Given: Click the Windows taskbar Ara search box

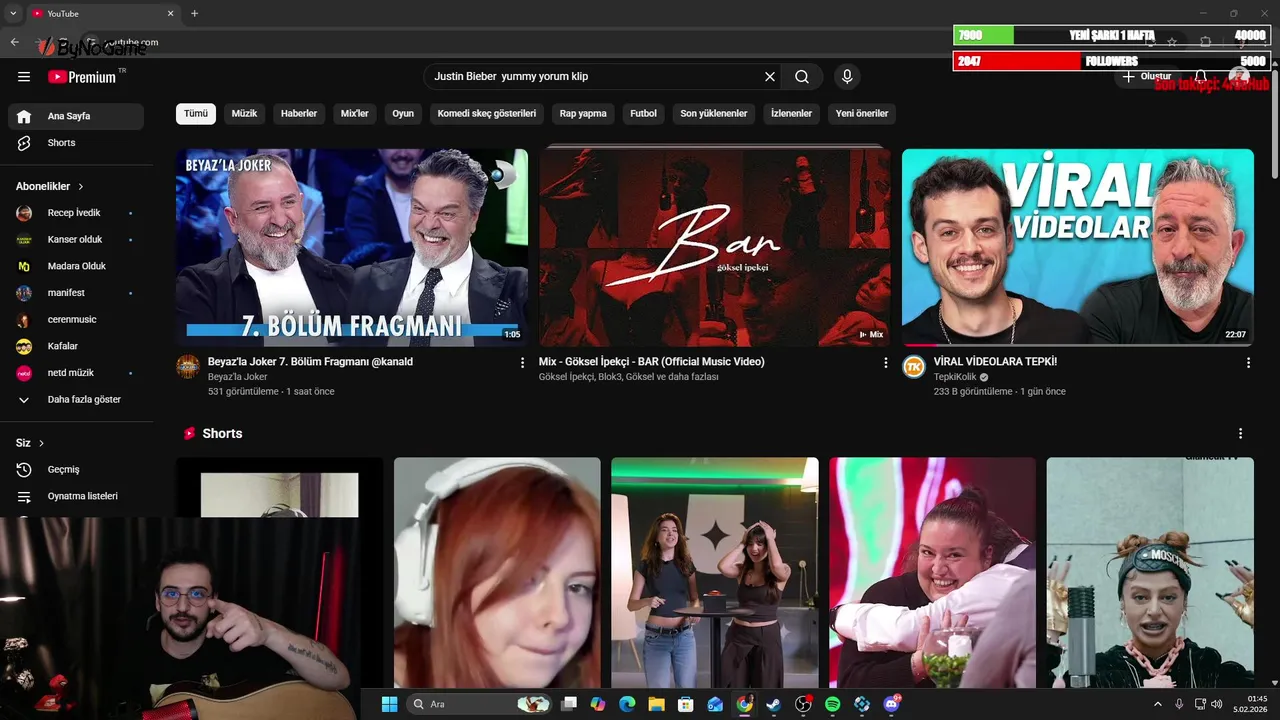Looking at the screenshot, I should pos(480,704).
